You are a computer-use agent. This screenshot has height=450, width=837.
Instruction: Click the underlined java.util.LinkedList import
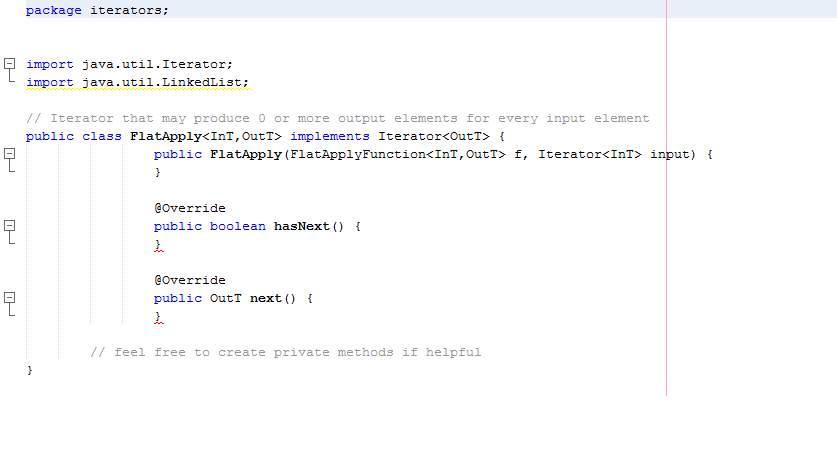click(x=165, y=82)
